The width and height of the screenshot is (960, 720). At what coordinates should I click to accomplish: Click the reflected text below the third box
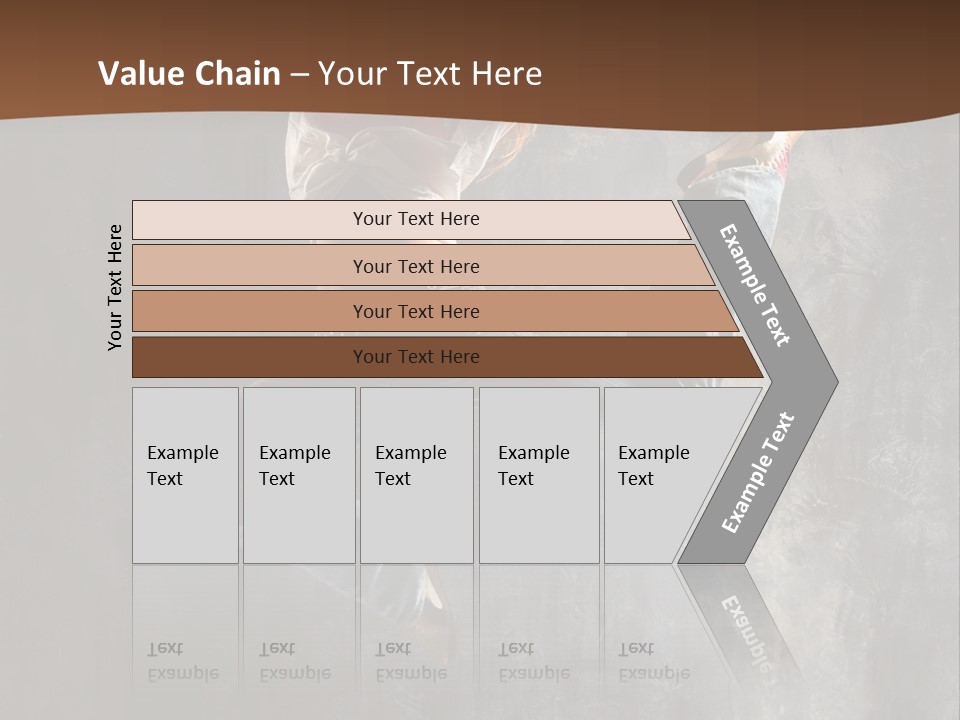(x=411, y=662)
